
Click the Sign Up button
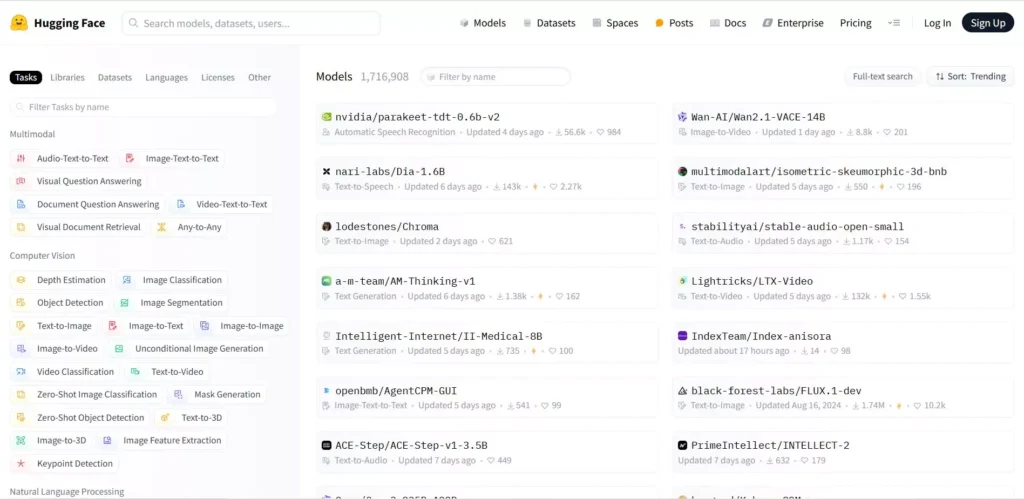coord(987,23)
